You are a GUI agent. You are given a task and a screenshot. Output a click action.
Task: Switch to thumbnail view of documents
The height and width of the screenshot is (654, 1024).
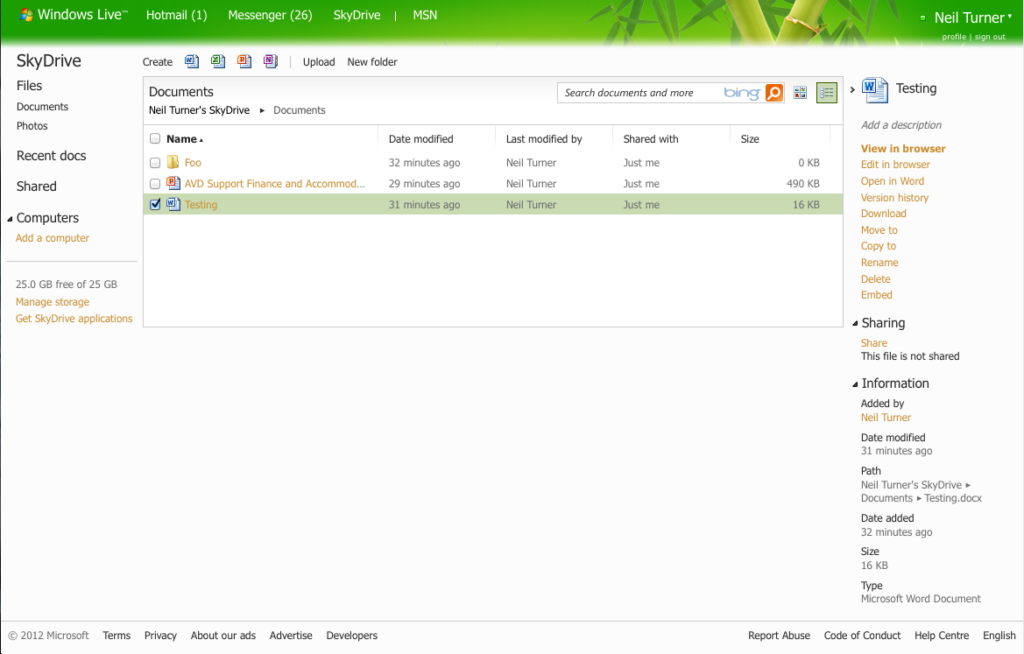pos(800,92)
